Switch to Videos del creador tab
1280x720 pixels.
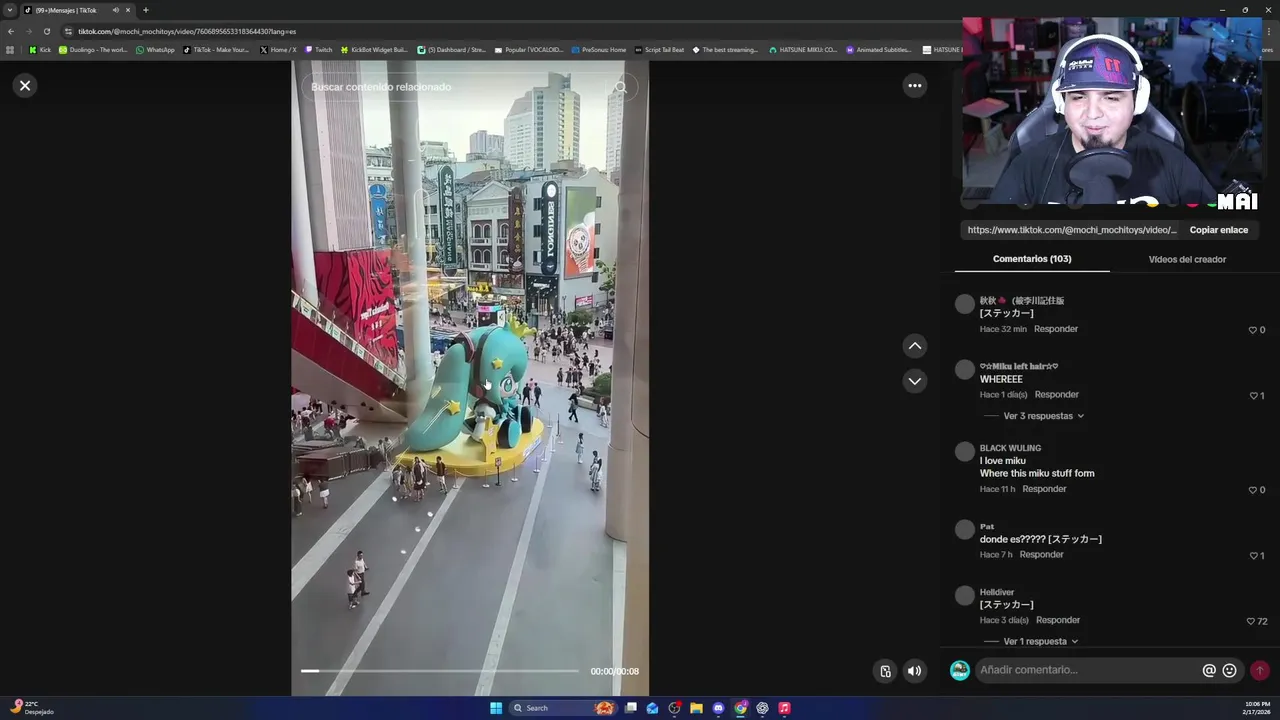tap(1187, 259)
